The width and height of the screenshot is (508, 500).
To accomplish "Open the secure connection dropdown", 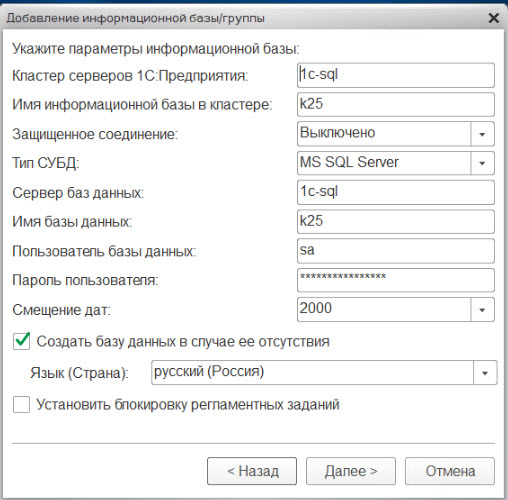I will coord(482,134).
